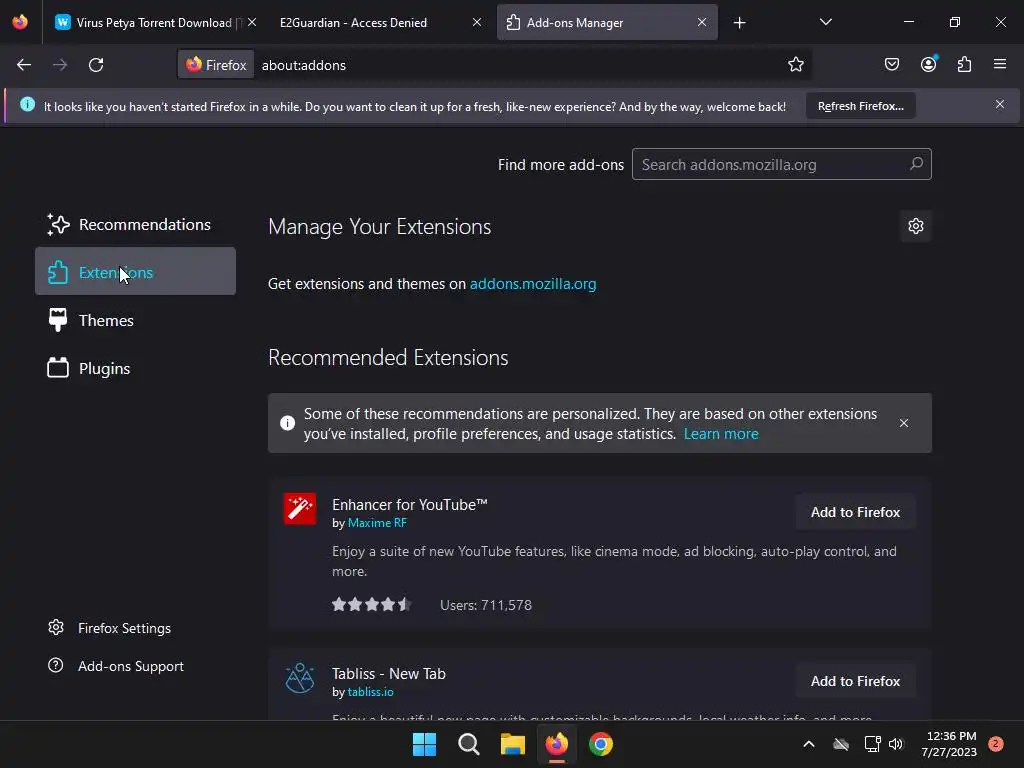Switch to E2Guardian - Access Denied tab

click(353, 22)
